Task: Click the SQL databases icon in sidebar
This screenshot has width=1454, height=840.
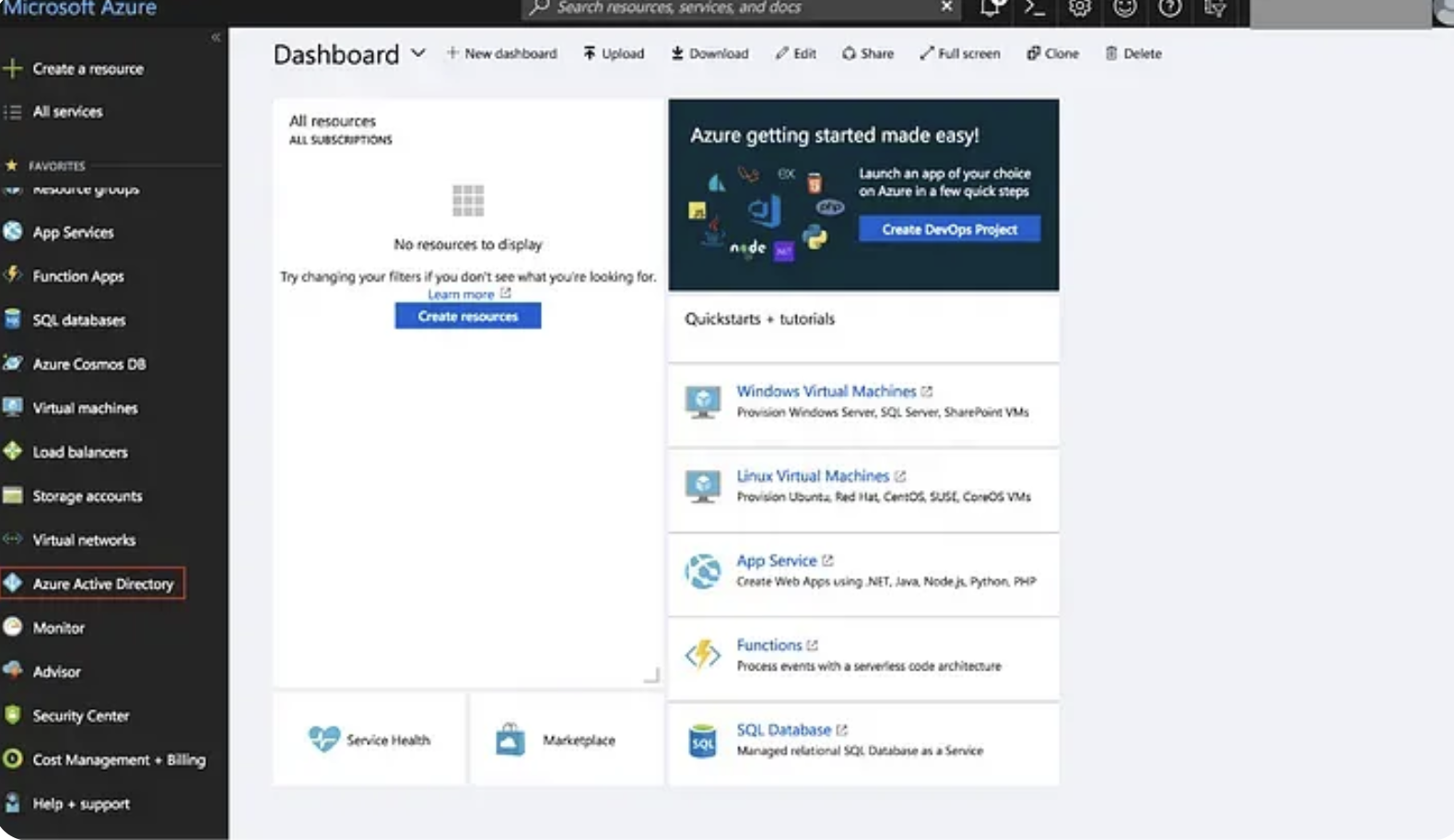Action: tap(13, 320)
